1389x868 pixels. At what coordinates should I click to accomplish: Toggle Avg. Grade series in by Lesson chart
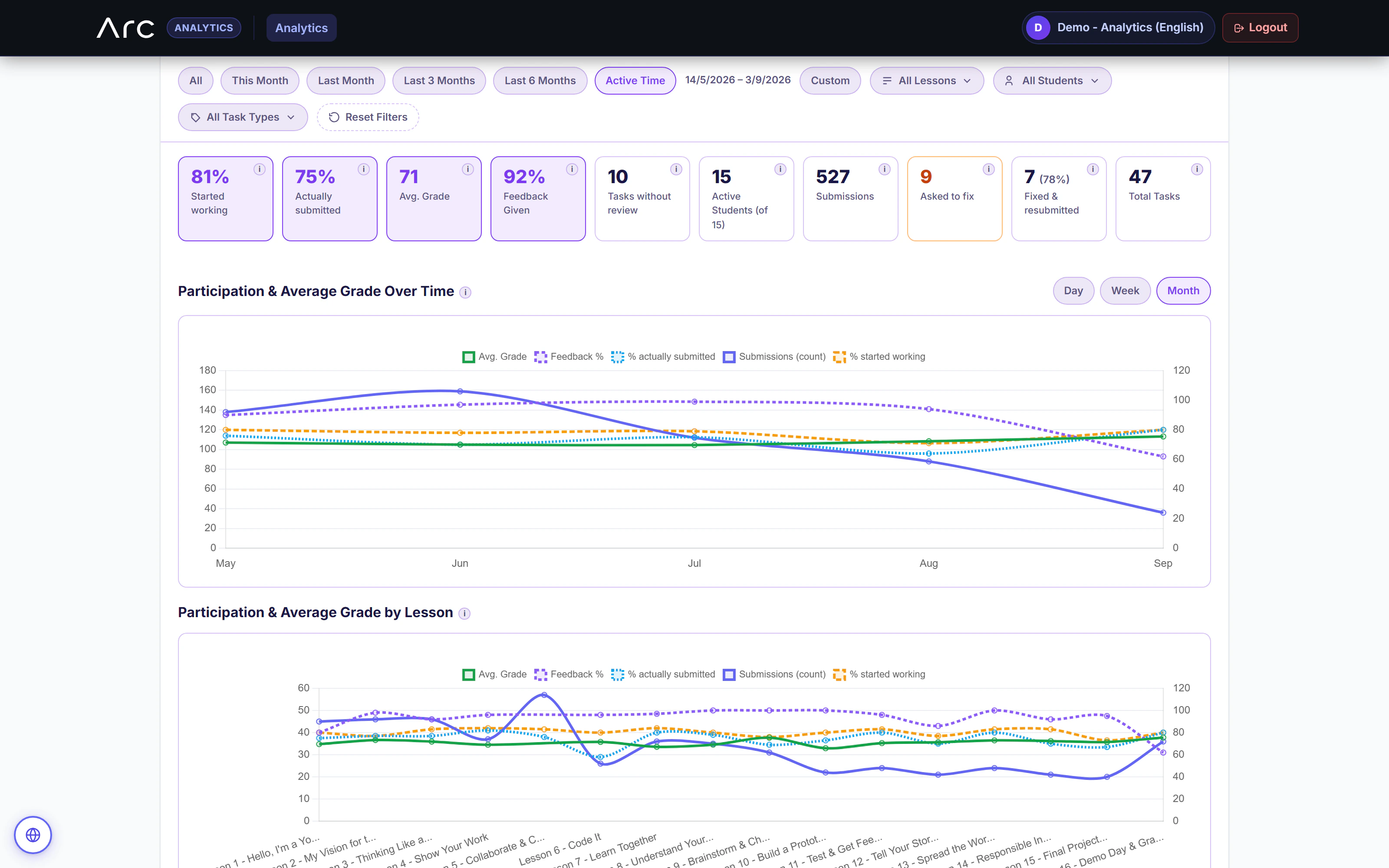[x=494, y=674]
